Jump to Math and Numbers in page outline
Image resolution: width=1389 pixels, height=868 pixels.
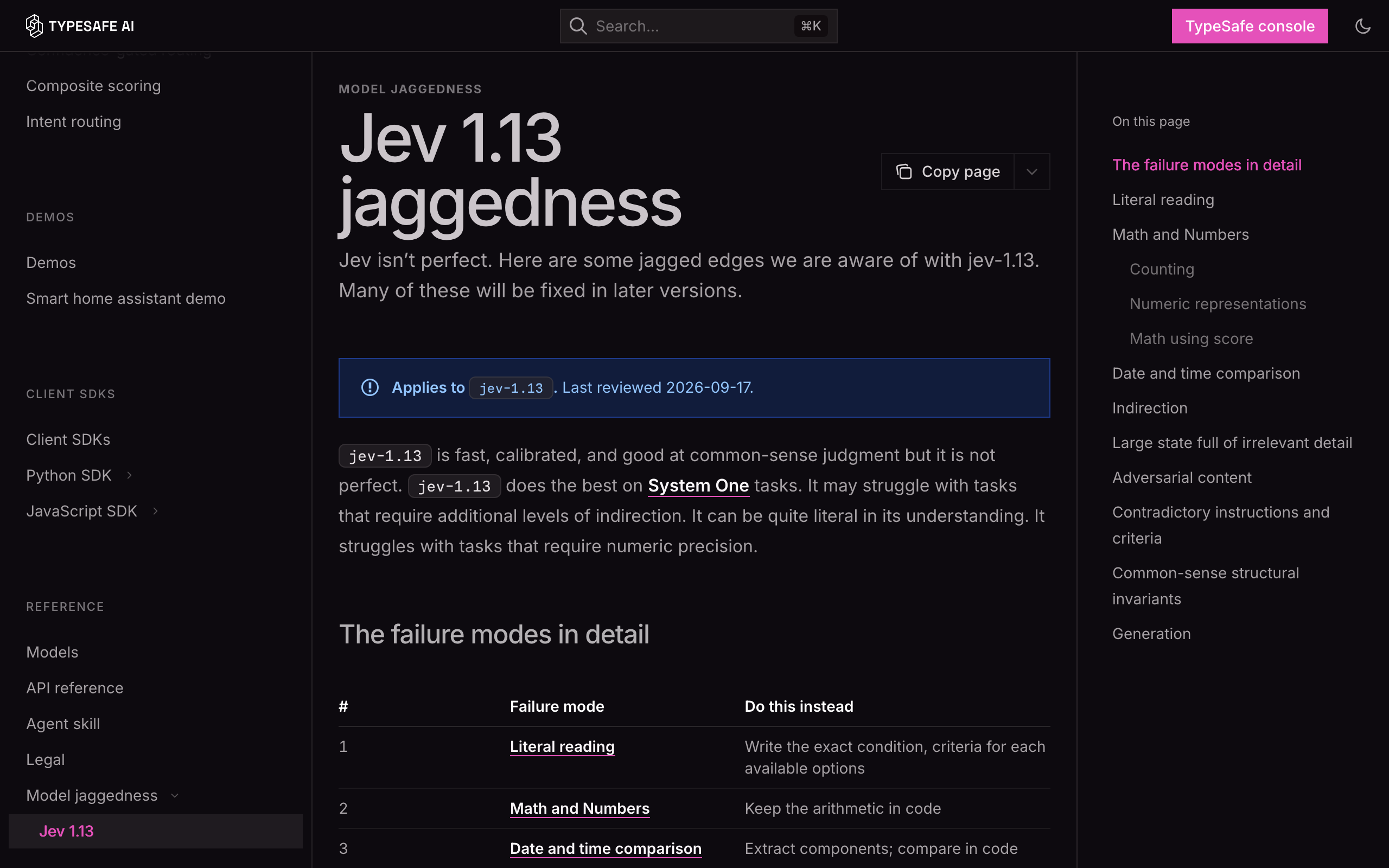click(x=1180, y=234)
